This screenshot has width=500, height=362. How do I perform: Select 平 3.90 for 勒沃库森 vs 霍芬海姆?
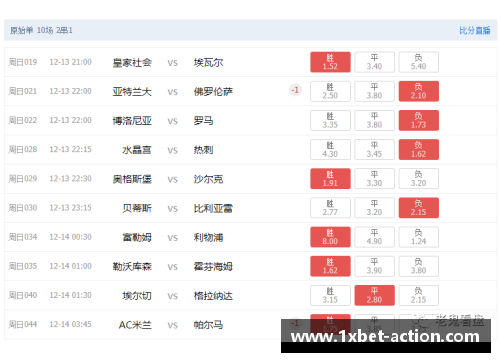coord(374,266)
